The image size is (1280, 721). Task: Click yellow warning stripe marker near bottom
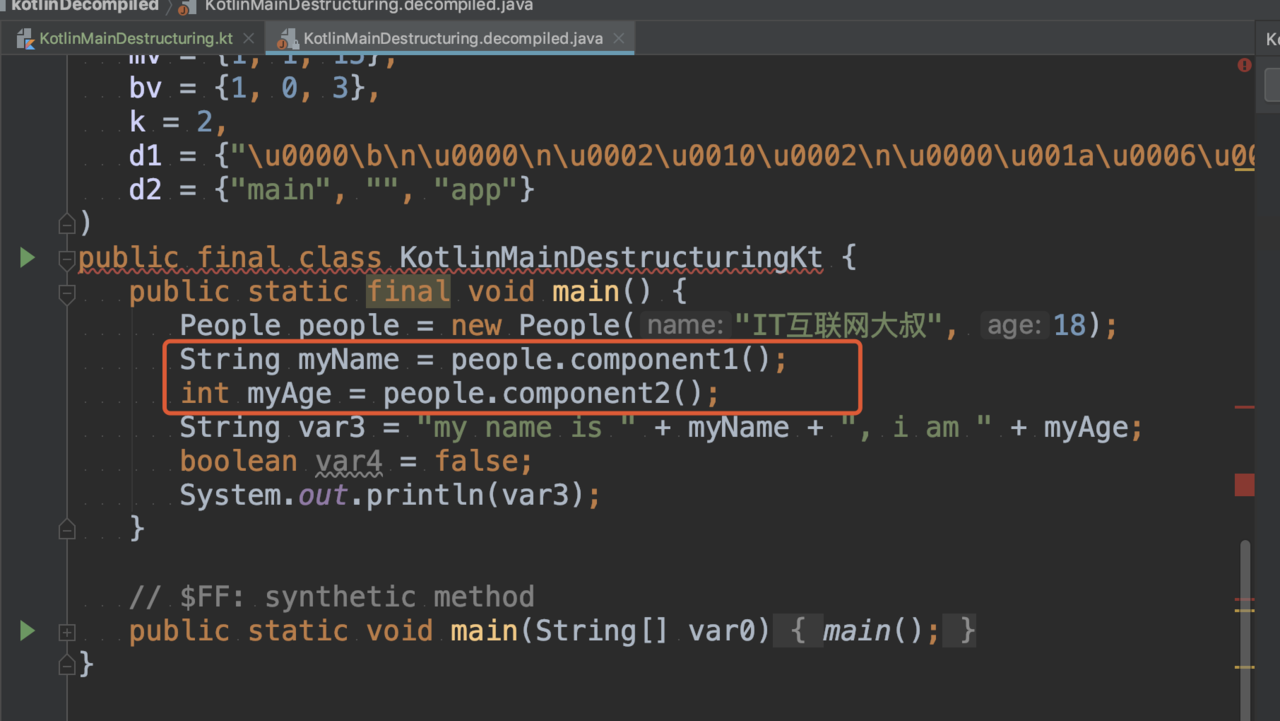(x=1244, y=667)
